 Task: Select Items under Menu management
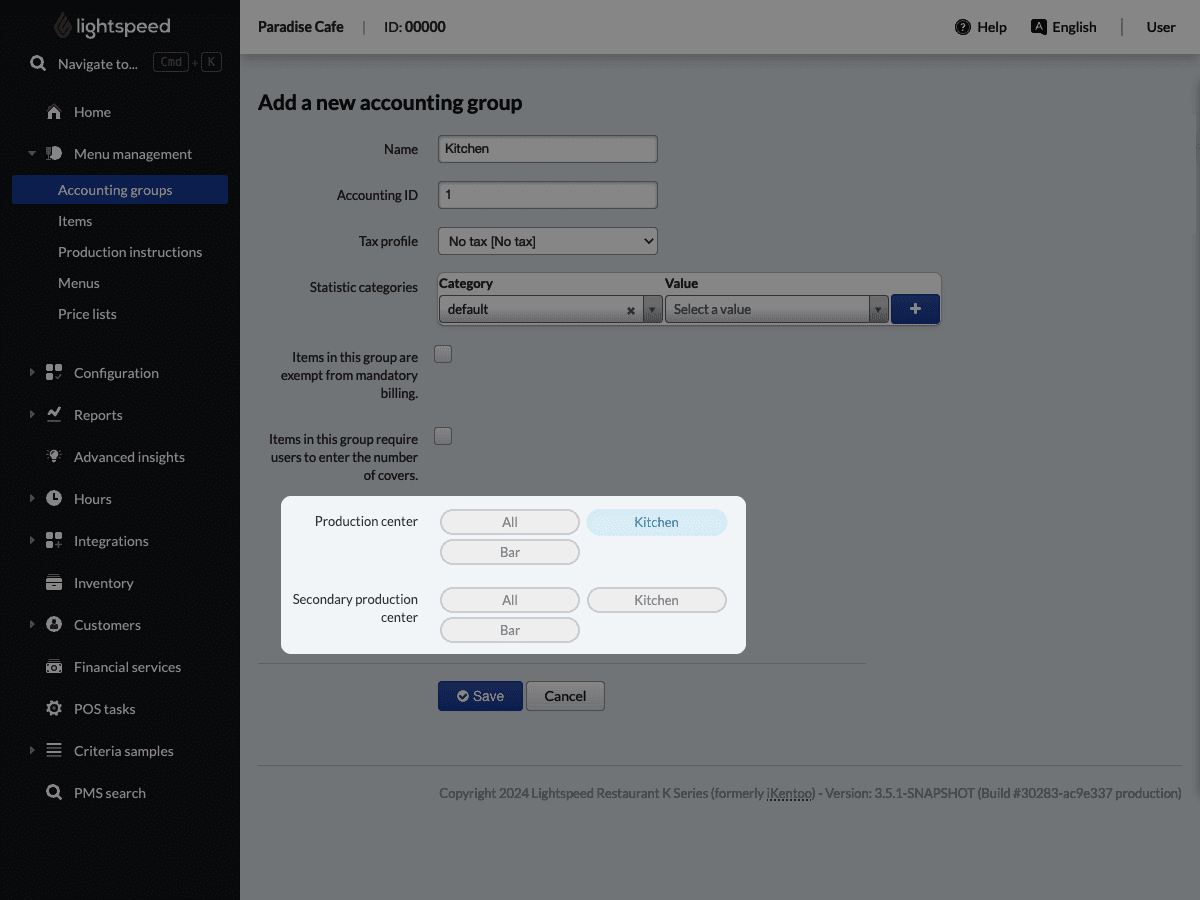tap(75, 220)
